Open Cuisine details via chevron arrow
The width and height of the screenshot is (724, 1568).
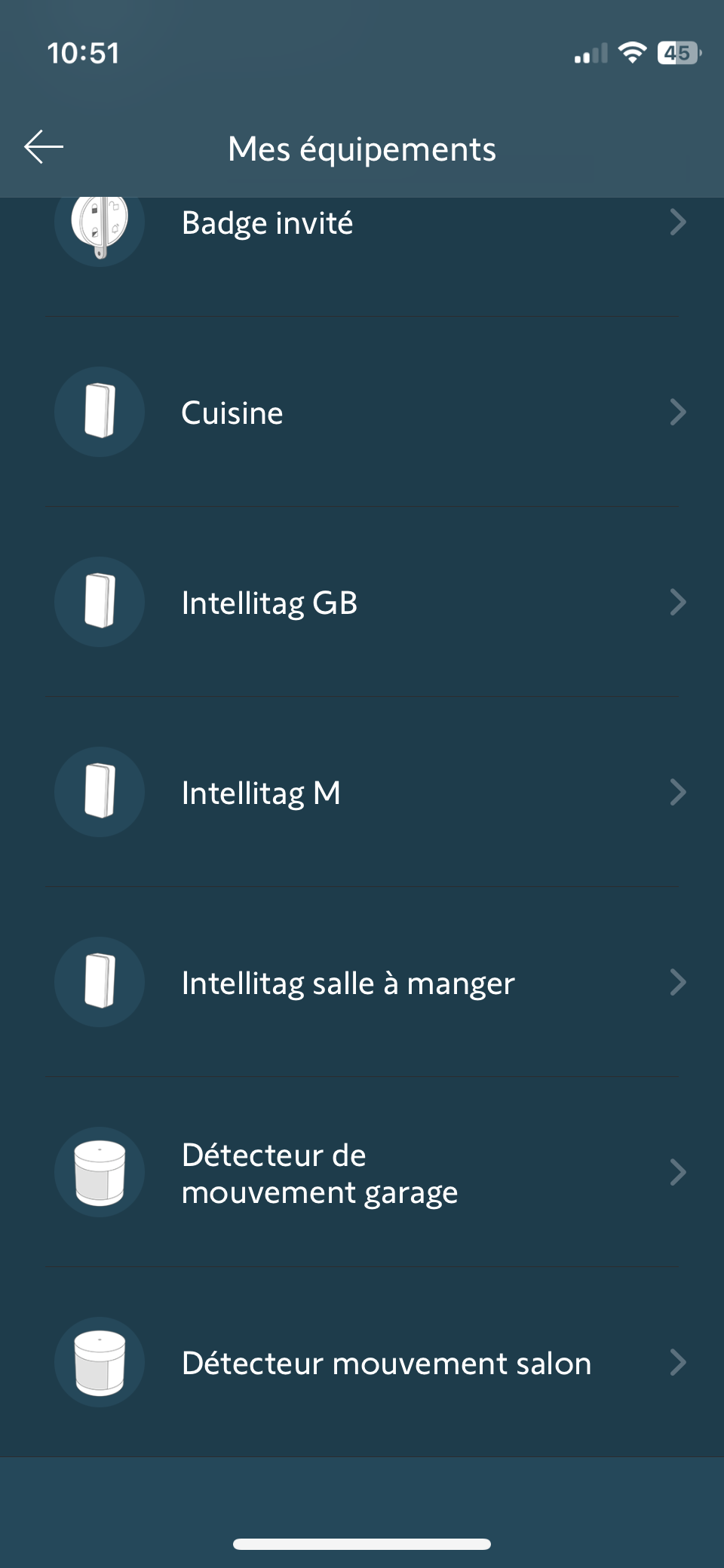(677, 412)
